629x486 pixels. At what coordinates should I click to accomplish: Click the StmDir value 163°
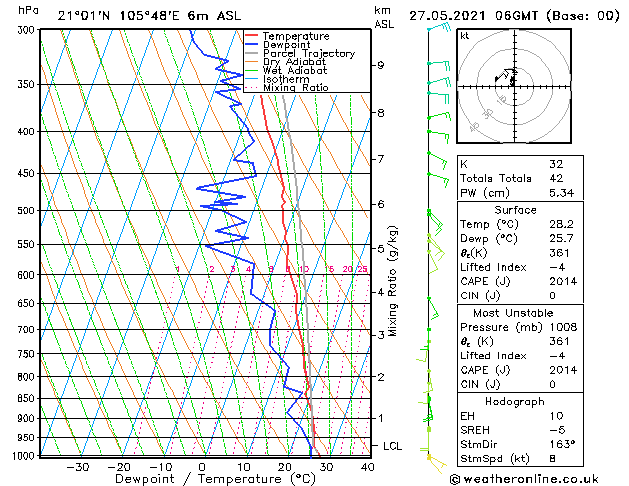[x=562, y=444]
